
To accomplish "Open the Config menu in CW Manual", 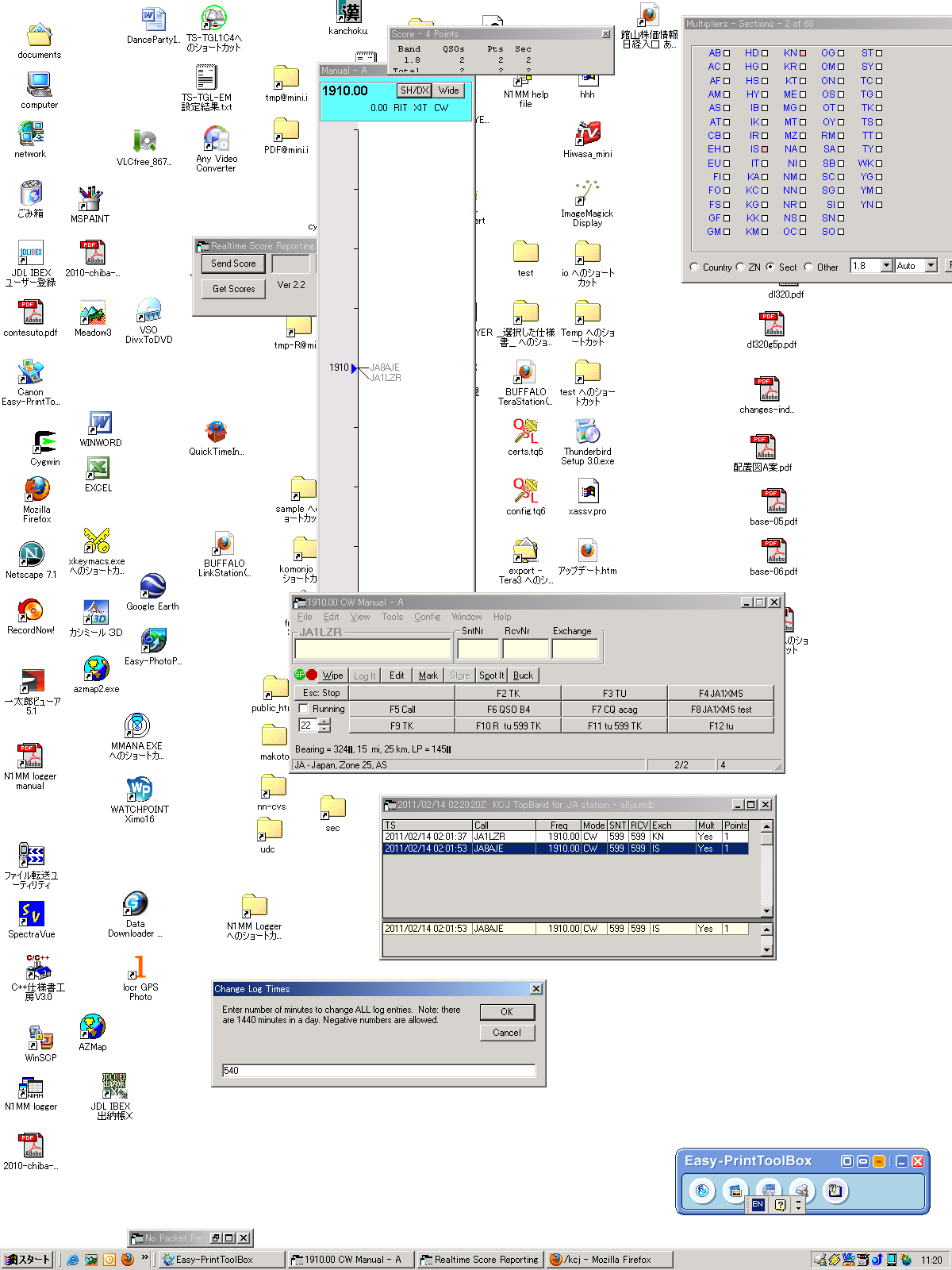I will (427, 617).
